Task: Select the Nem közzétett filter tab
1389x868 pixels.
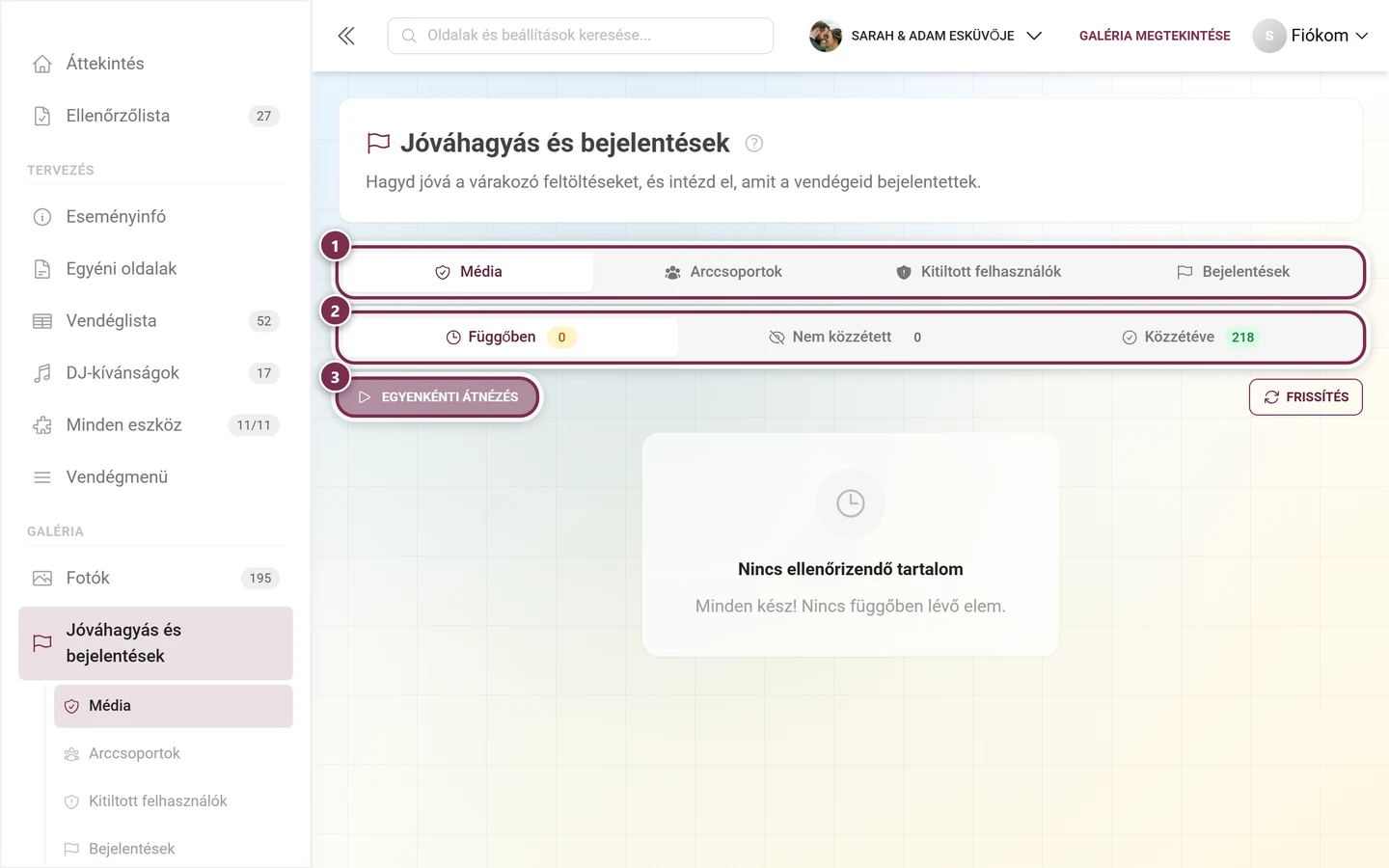Action: click(851, 338)
